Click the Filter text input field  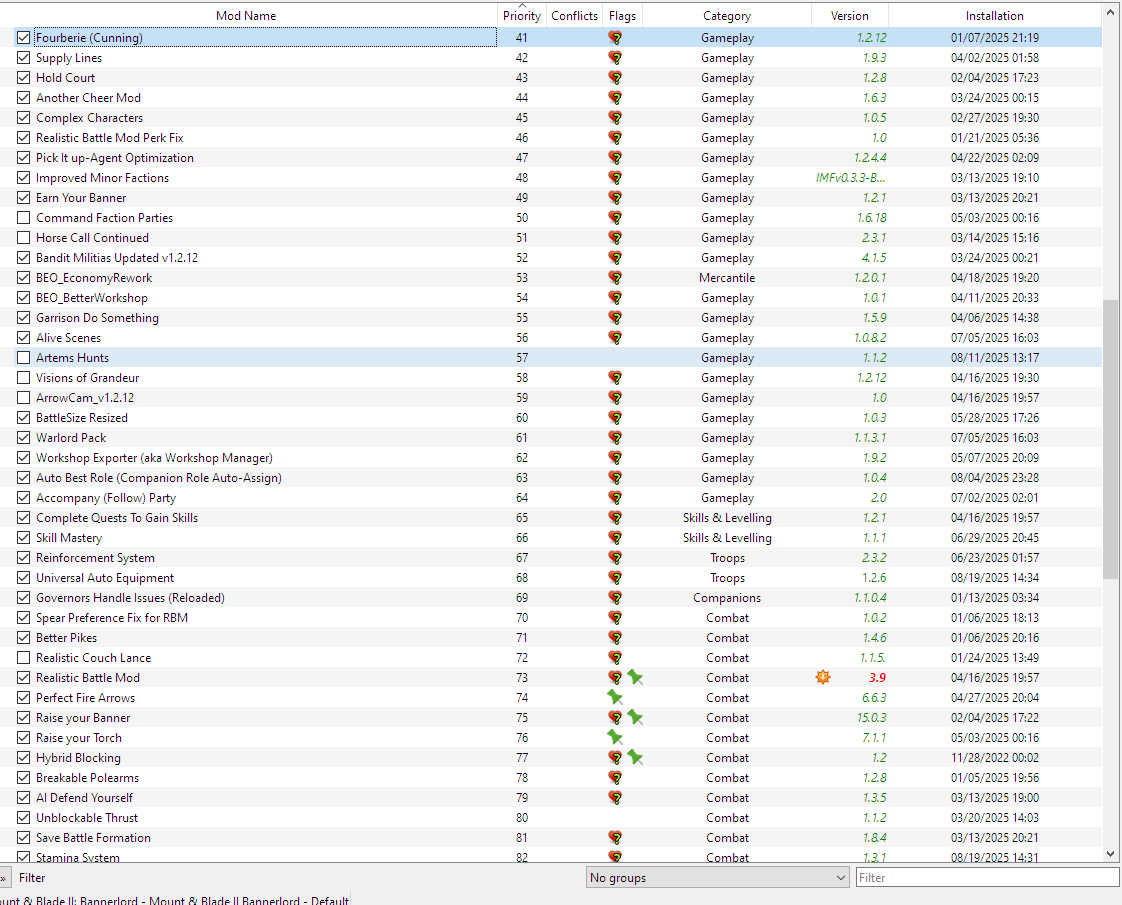click(x=987, y=878)
